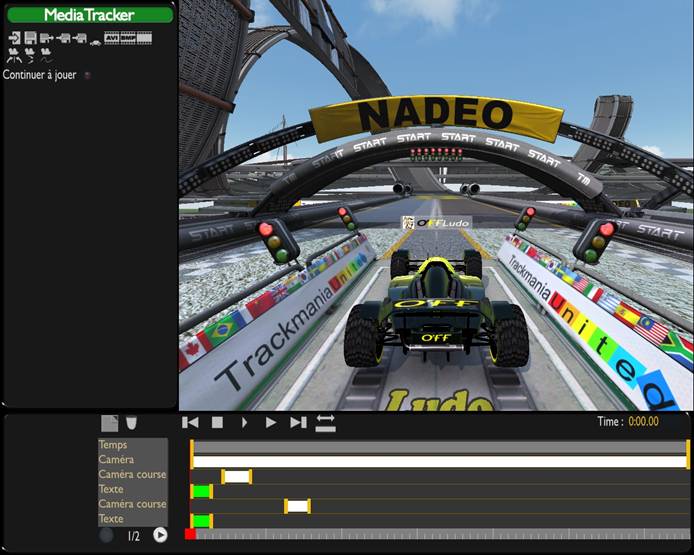Select the long white Caméra block

click(x=440, y=462)
